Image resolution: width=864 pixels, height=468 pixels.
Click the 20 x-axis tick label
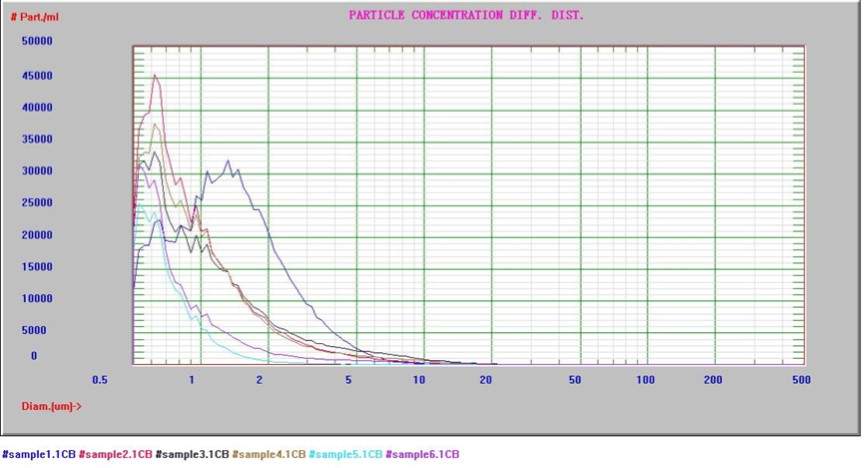[x=485, y=380]
